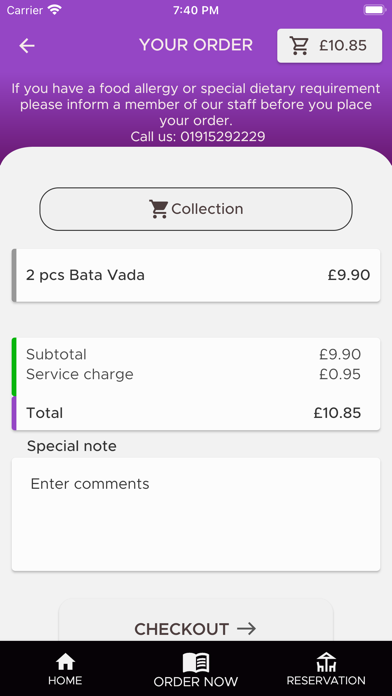
Task: Click the Total £10.85 row
Action: coord(196,413)
